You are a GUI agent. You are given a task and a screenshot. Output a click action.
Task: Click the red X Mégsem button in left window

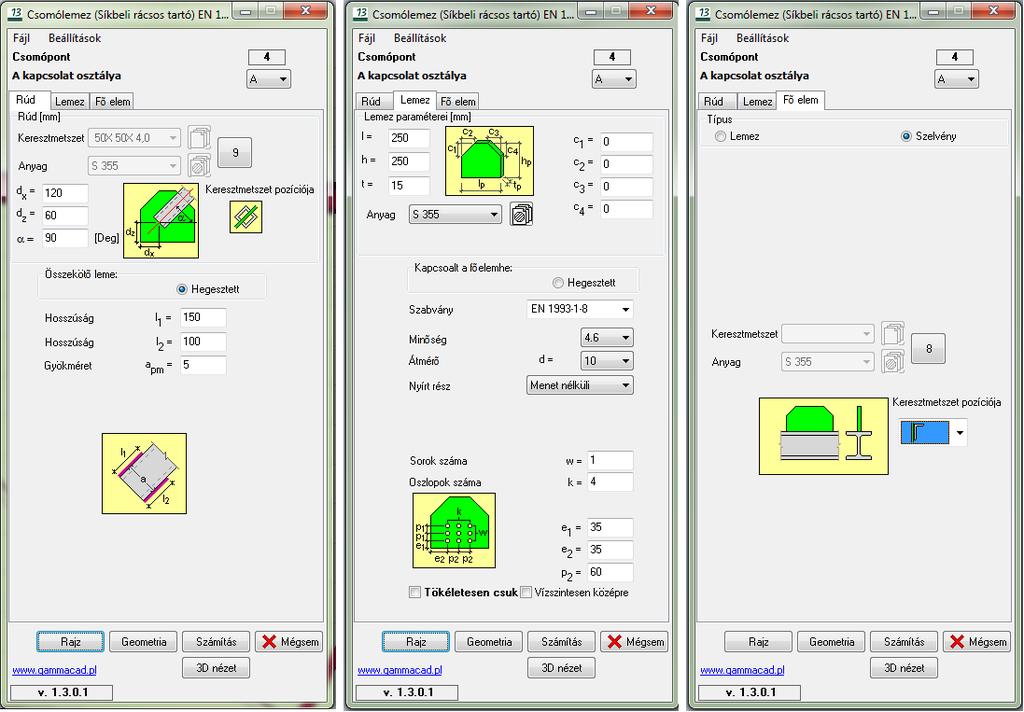pos(289,642)
